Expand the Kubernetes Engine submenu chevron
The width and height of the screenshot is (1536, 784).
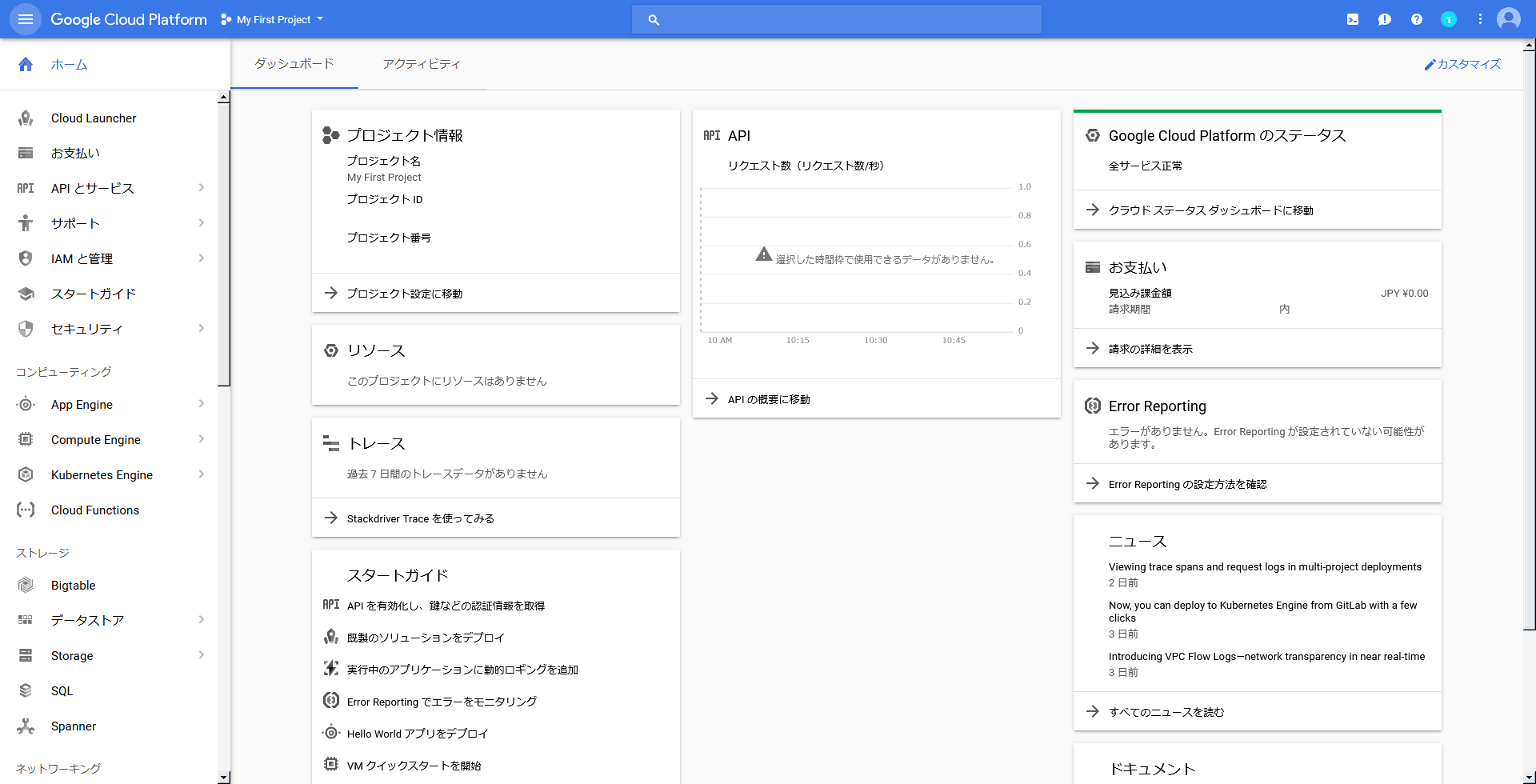click(x=202, y=474)
